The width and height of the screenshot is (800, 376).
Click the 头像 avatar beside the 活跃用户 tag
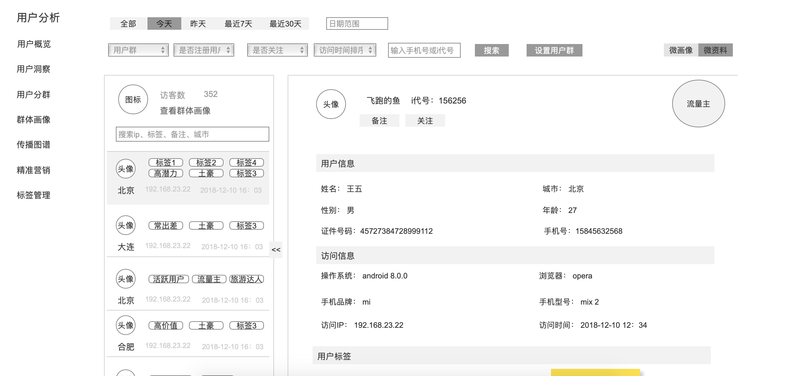[126, 279]
